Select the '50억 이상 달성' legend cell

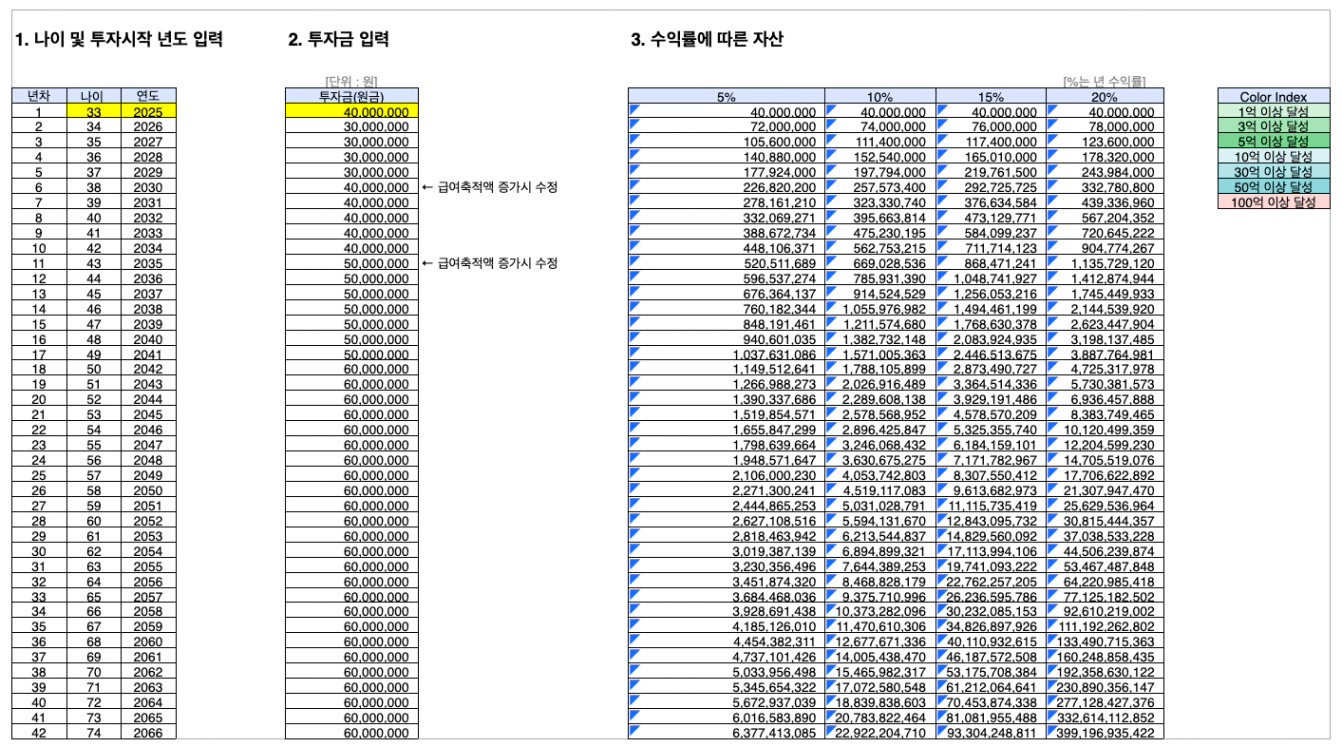[x=1273, y=187]
